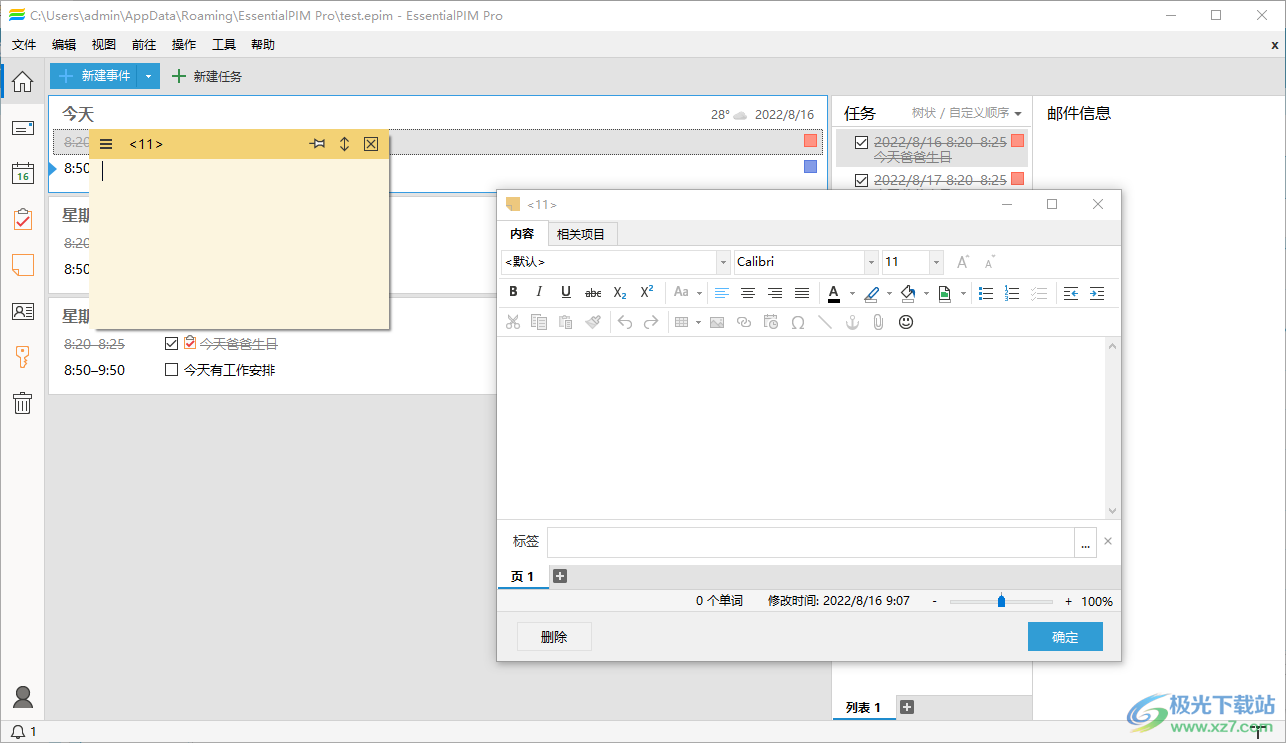Open the tasks sort order 树状/自定义顺序 dropdown
The image size is (1286, 743).
point(967,113)
